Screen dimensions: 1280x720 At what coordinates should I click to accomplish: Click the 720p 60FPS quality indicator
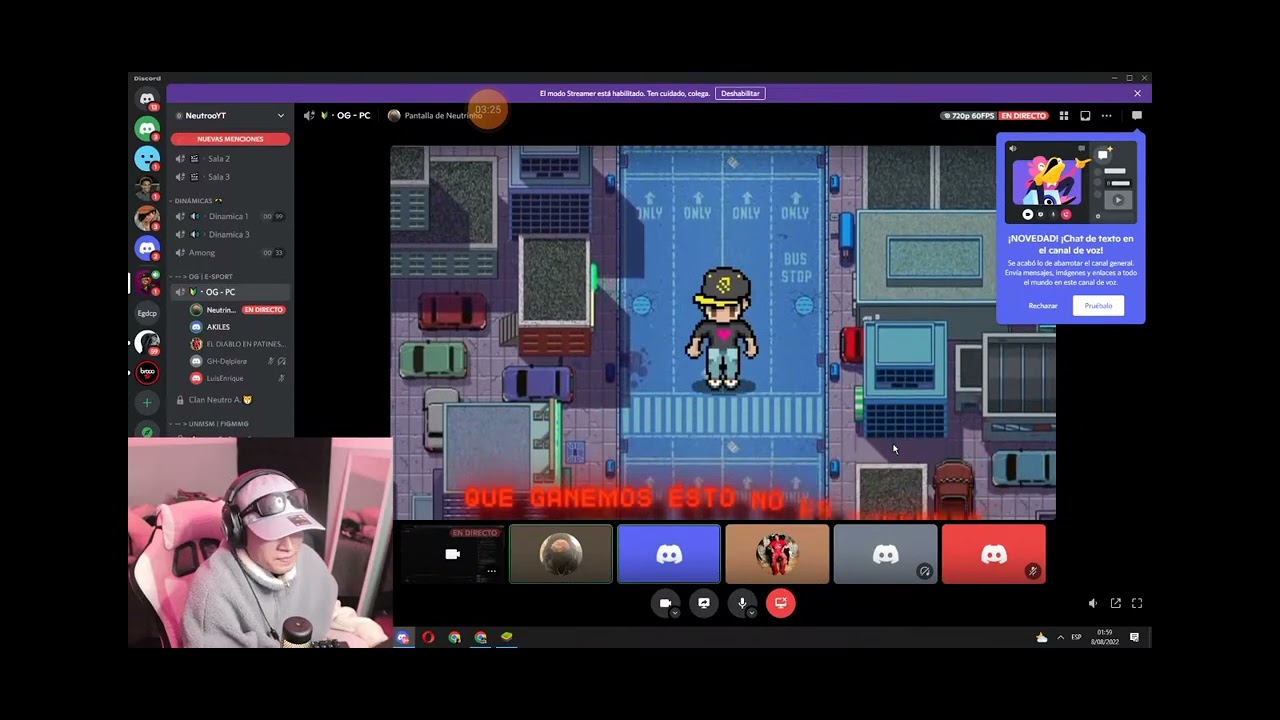pos(969,116)
